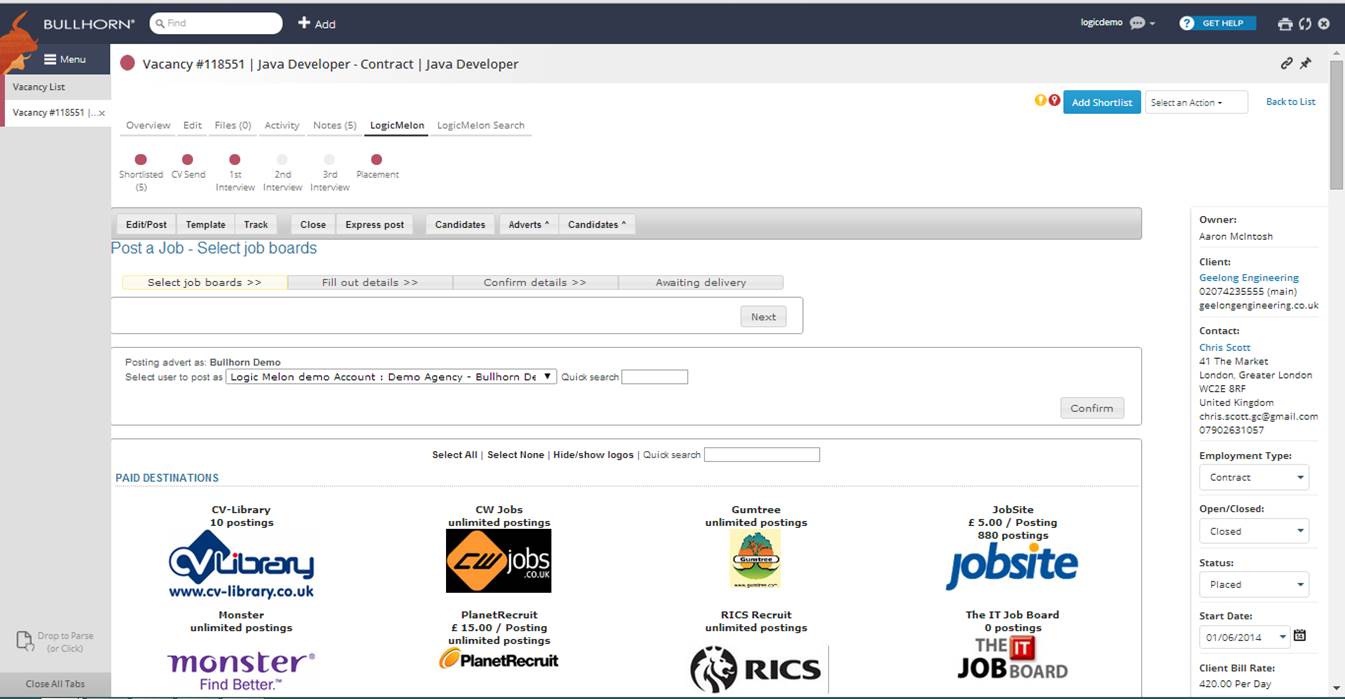Screen dimensions: 1345x699
Task: Click the 3rd Interview stage dot
Action: pyautogui.click(x=329, y=159)
